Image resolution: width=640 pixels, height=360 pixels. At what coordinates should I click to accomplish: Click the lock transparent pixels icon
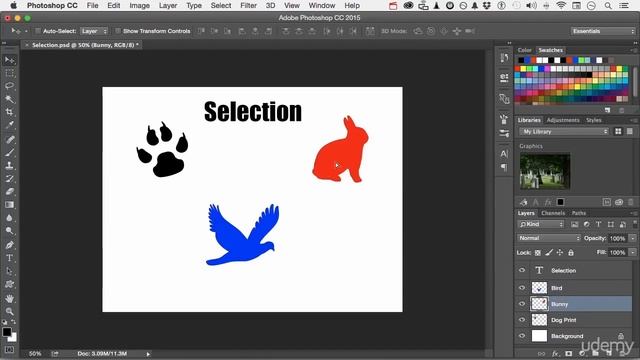(538, 253)
